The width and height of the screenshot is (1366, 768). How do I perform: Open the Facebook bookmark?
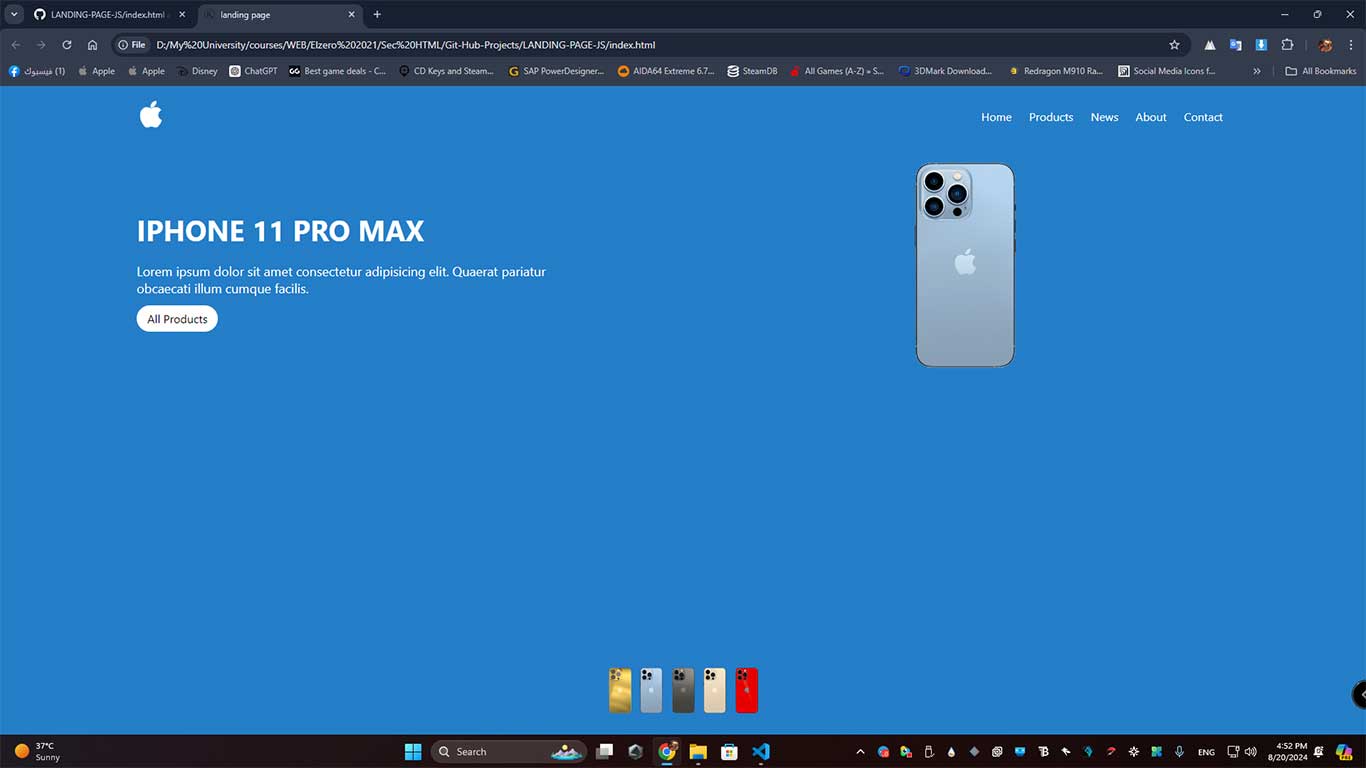point(37,71)
